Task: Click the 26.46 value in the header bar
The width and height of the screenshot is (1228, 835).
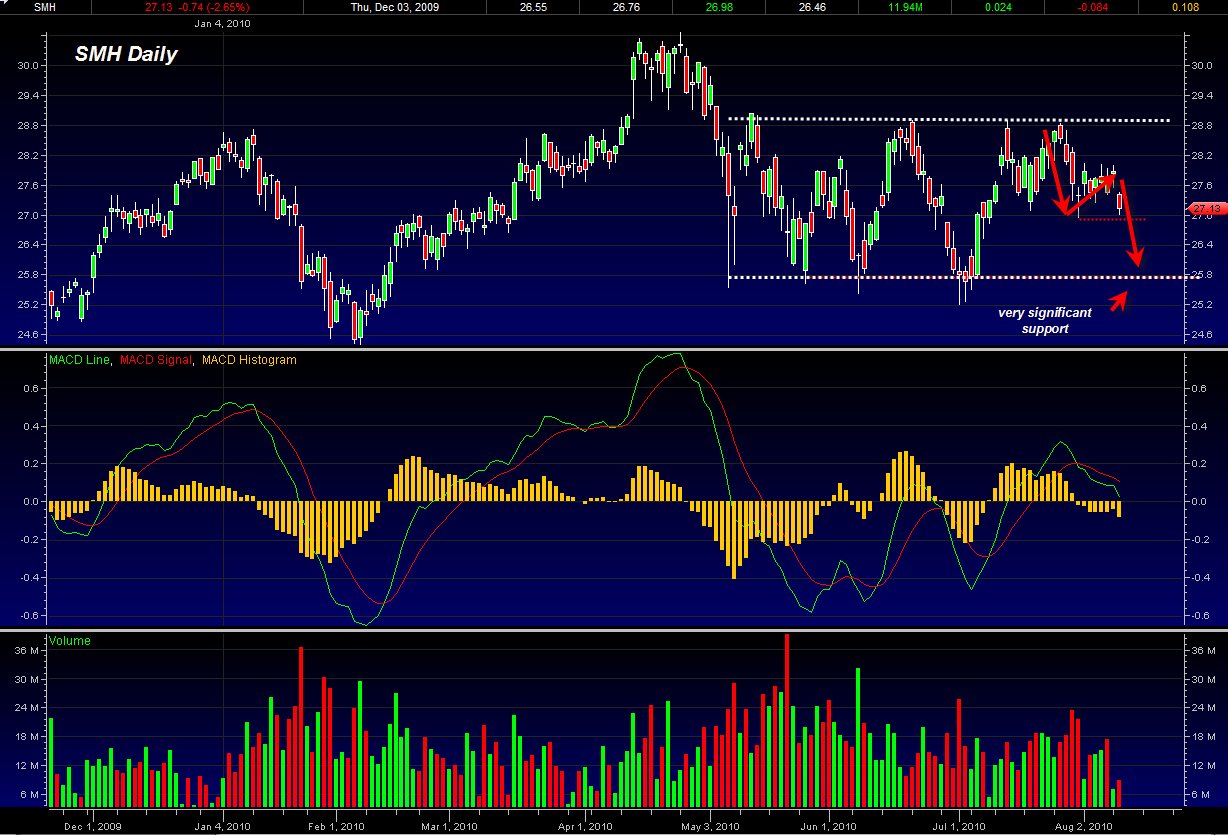Action: coord(812,7)
